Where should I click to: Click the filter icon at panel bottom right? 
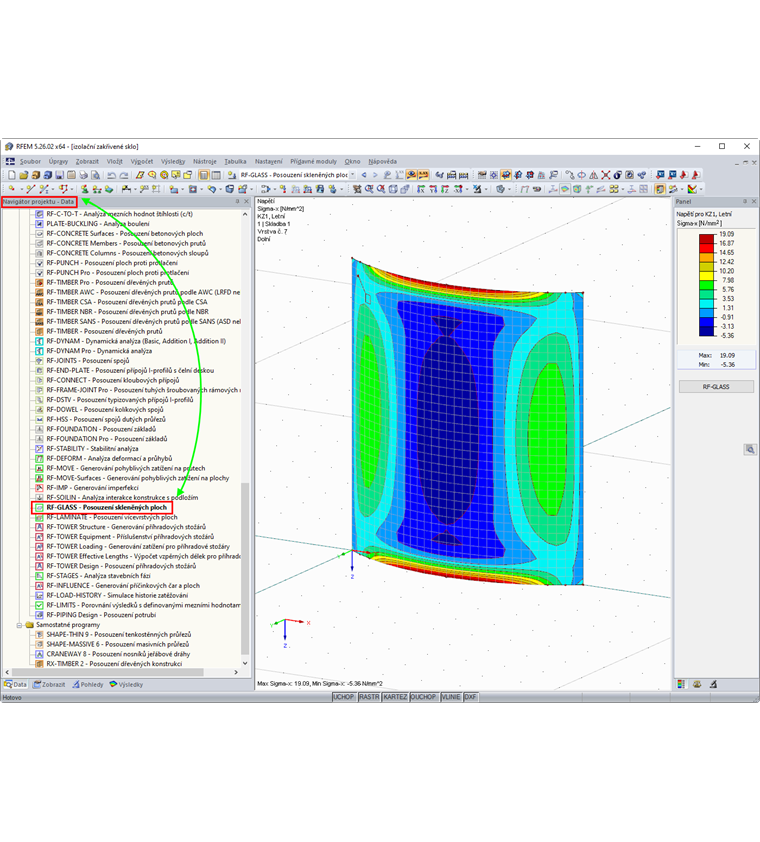click(x=713, y=684)
